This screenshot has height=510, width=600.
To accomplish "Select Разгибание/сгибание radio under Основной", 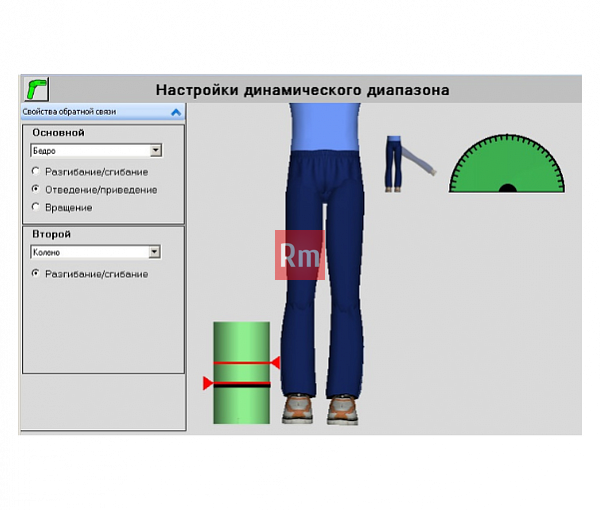I will click(36, 171).
